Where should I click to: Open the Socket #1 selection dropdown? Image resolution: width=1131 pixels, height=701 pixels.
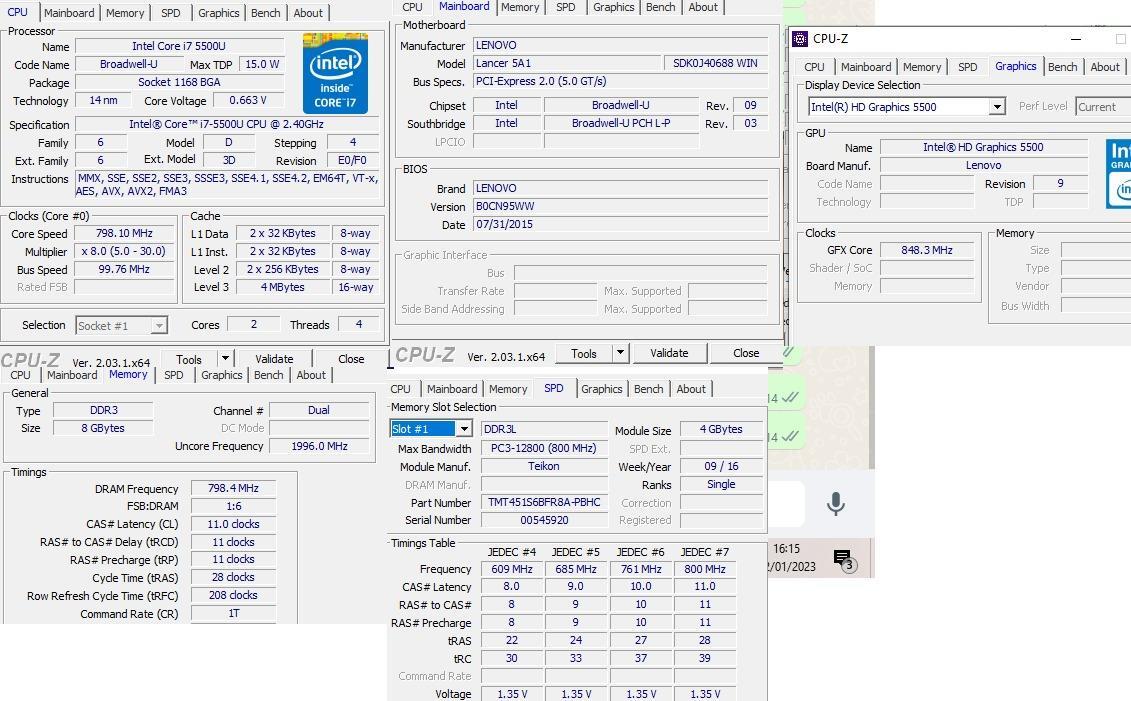(121, 325)
